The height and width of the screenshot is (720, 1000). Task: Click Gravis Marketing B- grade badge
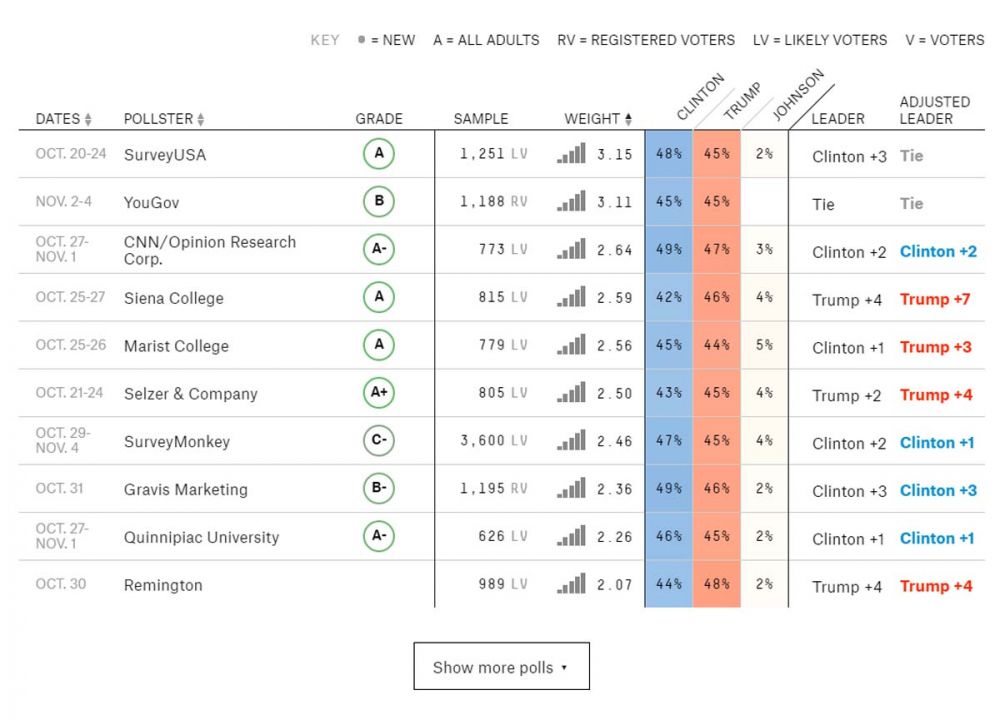coord(379,489)
